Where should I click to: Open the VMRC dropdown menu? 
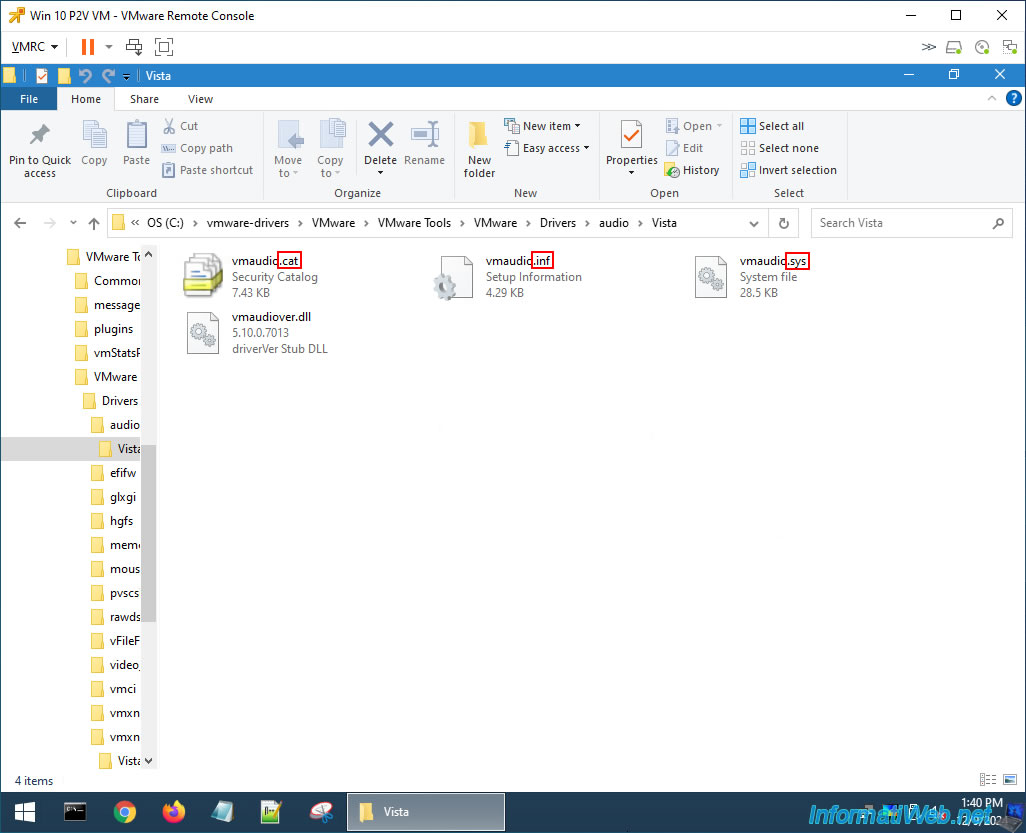click(35, 46)
